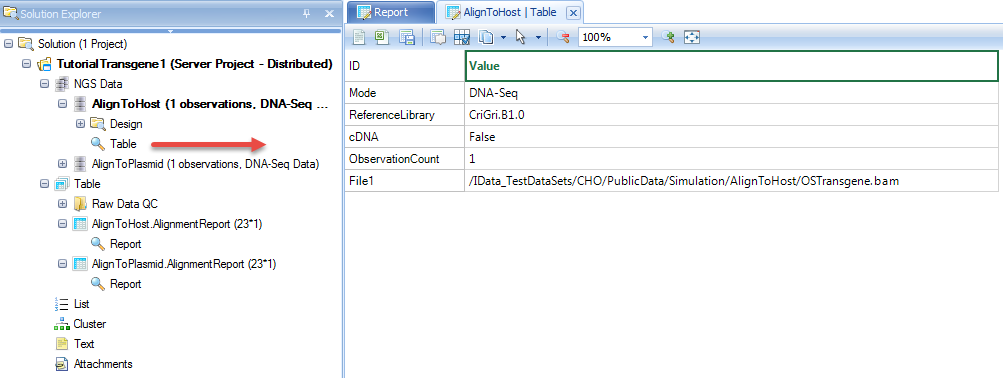
Task: Select the Raw Data QC folder item
Action: pyautogui.click(x=125, y=204)
